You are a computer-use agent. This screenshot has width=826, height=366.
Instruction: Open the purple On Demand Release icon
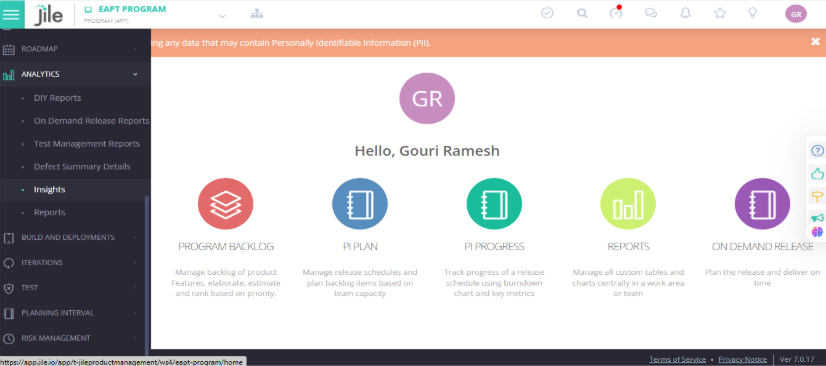click(762, 204)
